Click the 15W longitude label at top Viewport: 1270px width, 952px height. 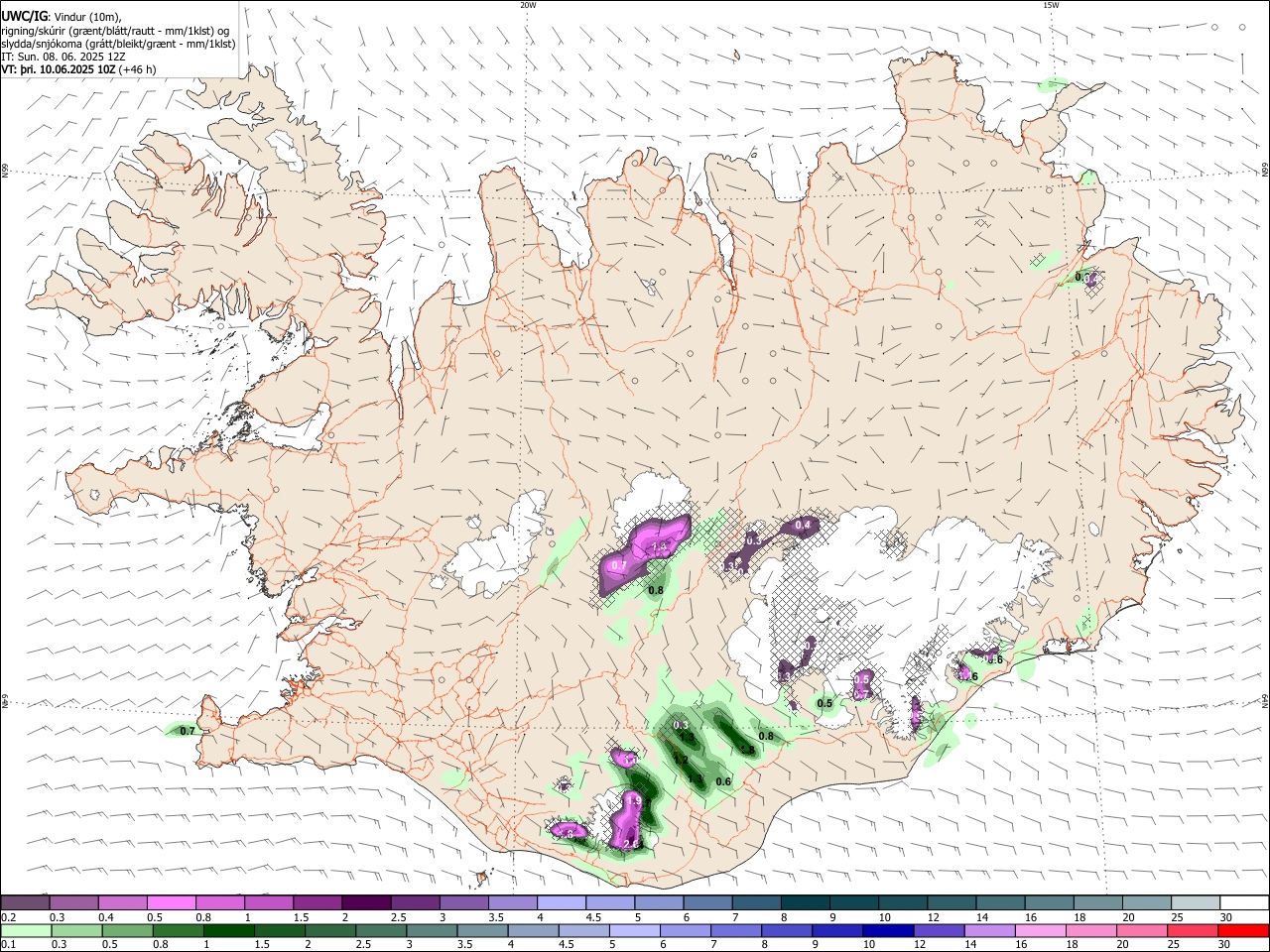click(1051, 5)
